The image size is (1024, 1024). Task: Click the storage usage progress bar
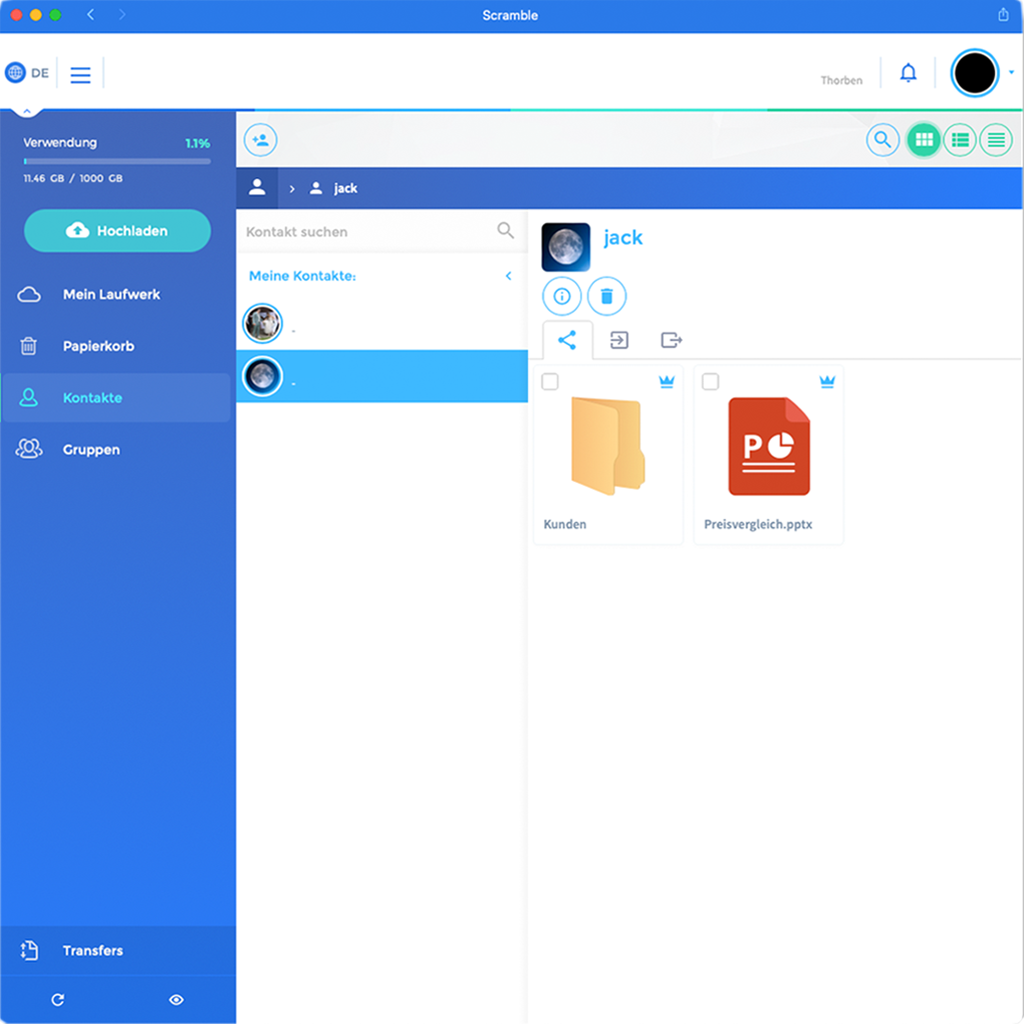[x=118, y=161]
